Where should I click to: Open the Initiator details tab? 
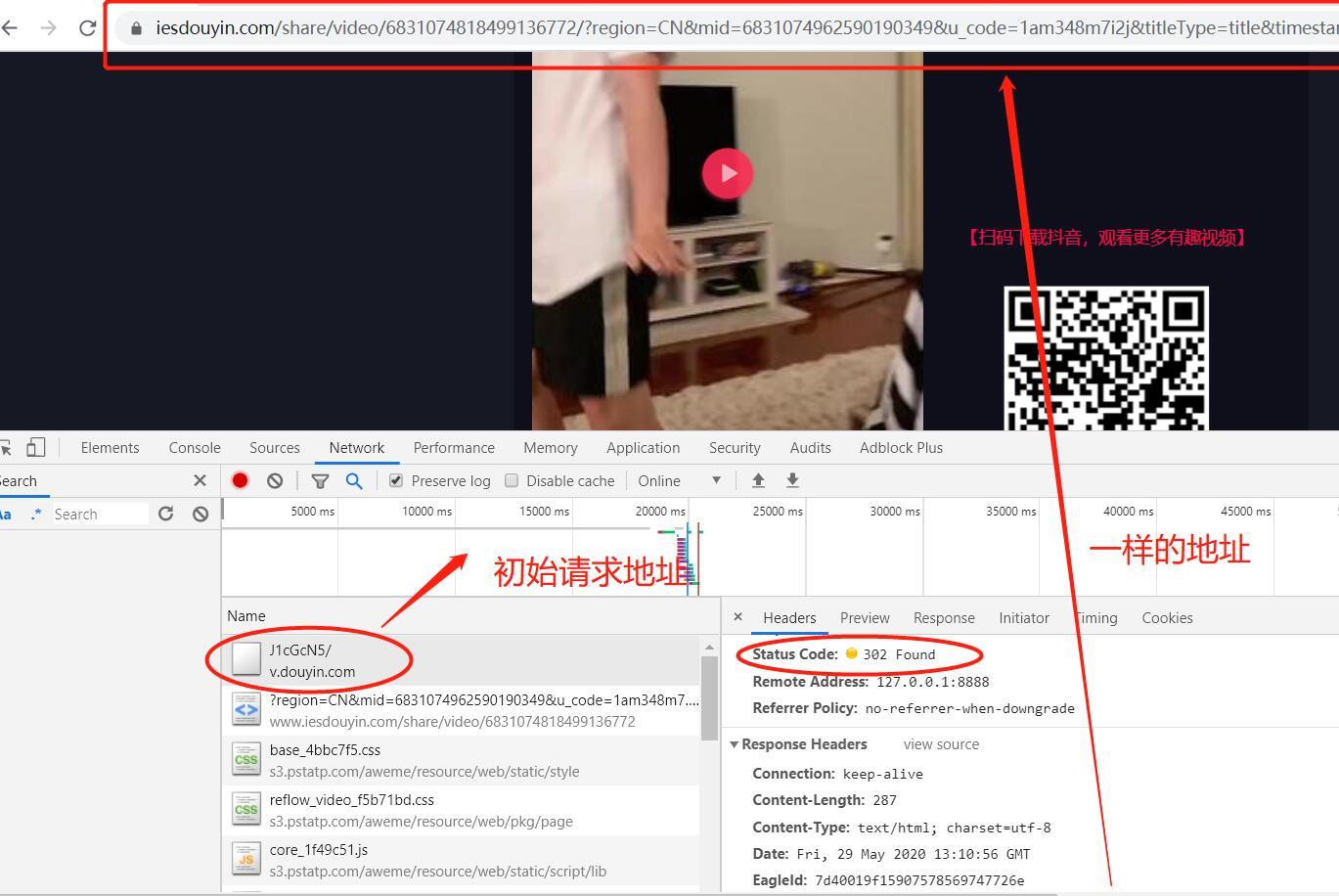(x=1024, y=617)
